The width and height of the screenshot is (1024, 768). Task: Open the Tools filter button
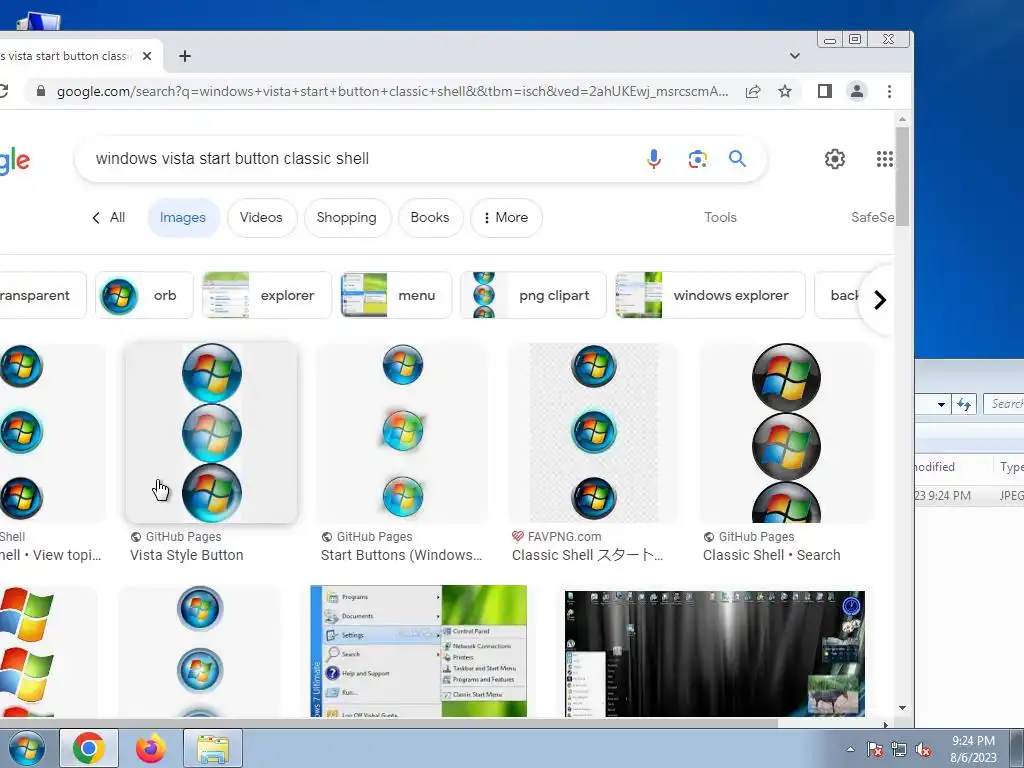(x=720, y=217)
